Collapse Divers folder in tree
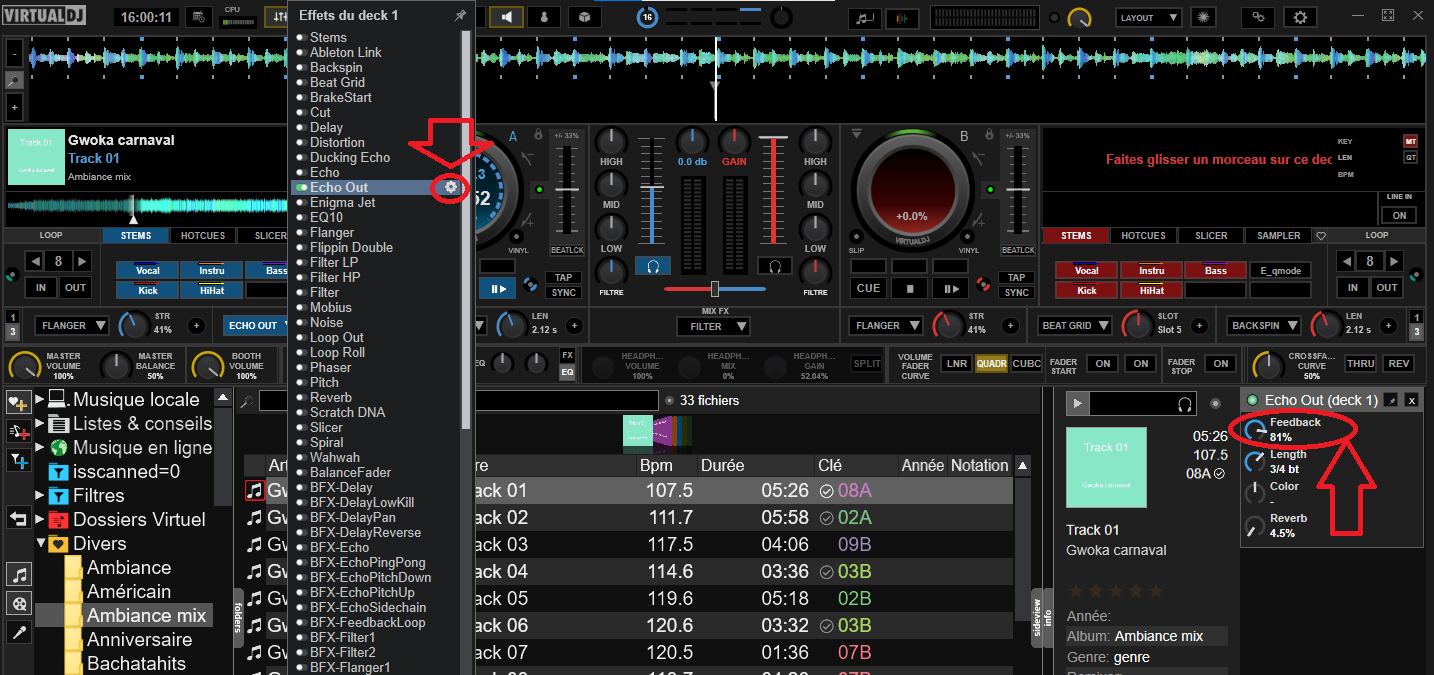Screen dimensions: 1434x675 click(40, 544)
